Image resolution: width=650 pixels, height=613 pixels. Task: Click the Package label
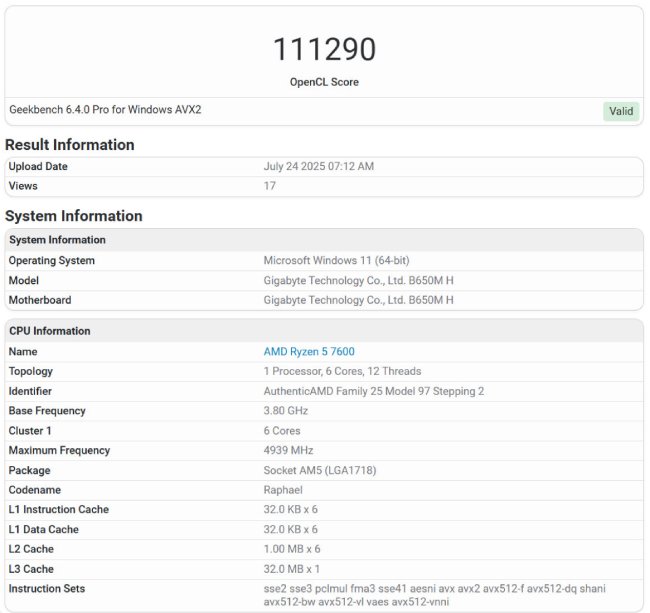click(29, 470)
